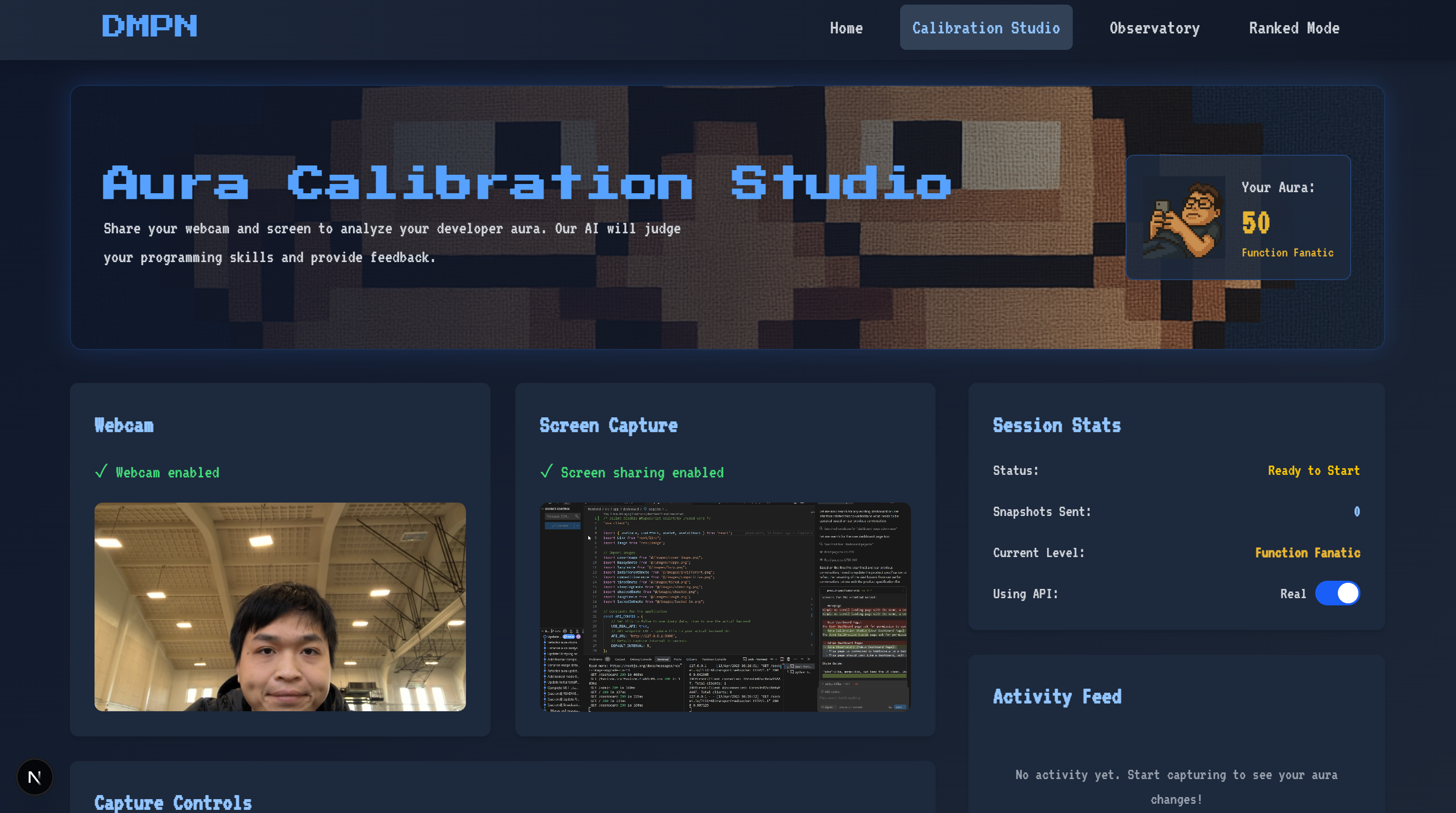Open the Next.js dev tools badge

click(x=34, y=777)
